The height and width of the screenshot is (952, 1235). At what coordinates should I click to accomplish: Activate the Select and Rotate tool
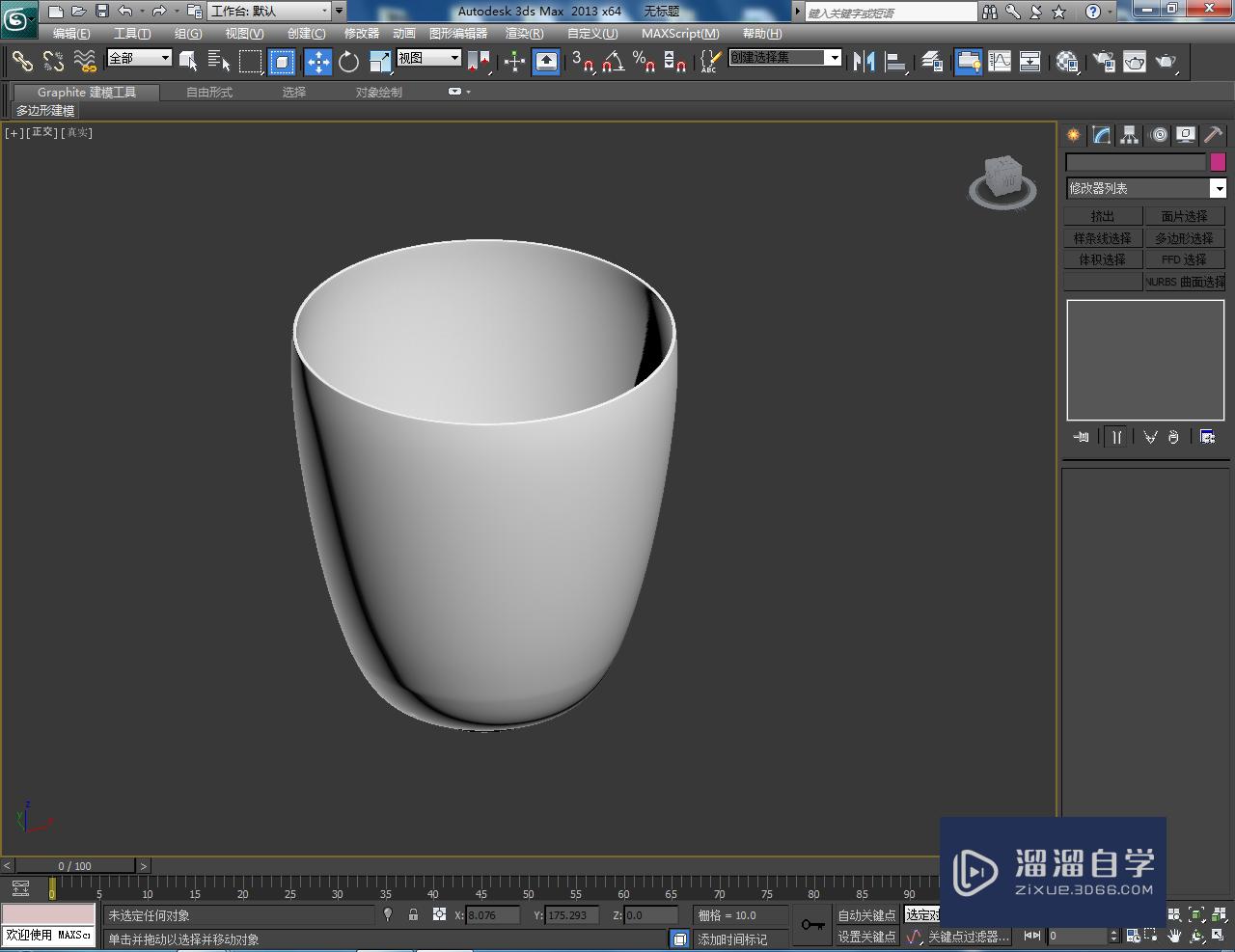[348, 61]
